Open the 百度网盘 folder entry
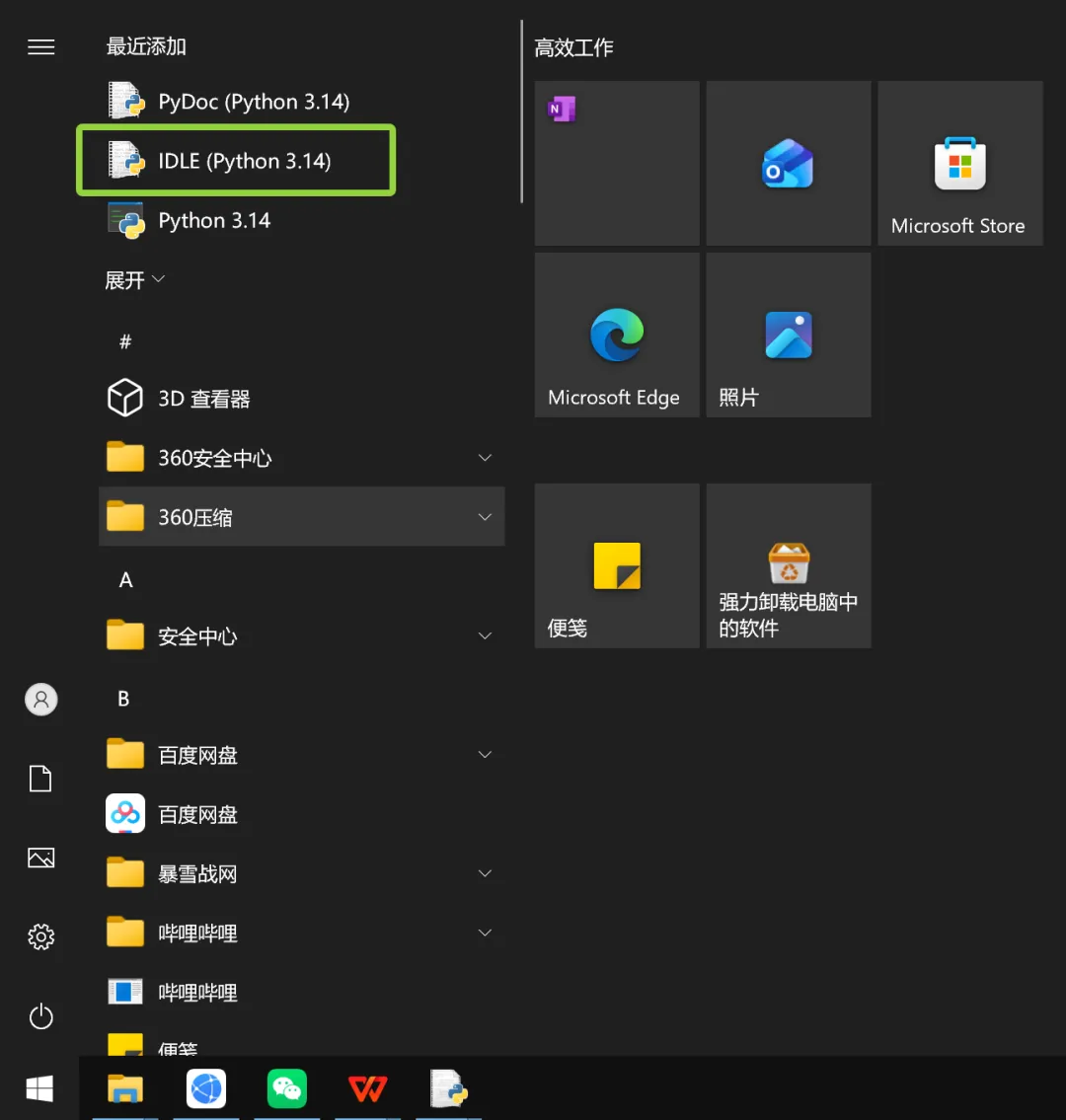 point(301,755)
